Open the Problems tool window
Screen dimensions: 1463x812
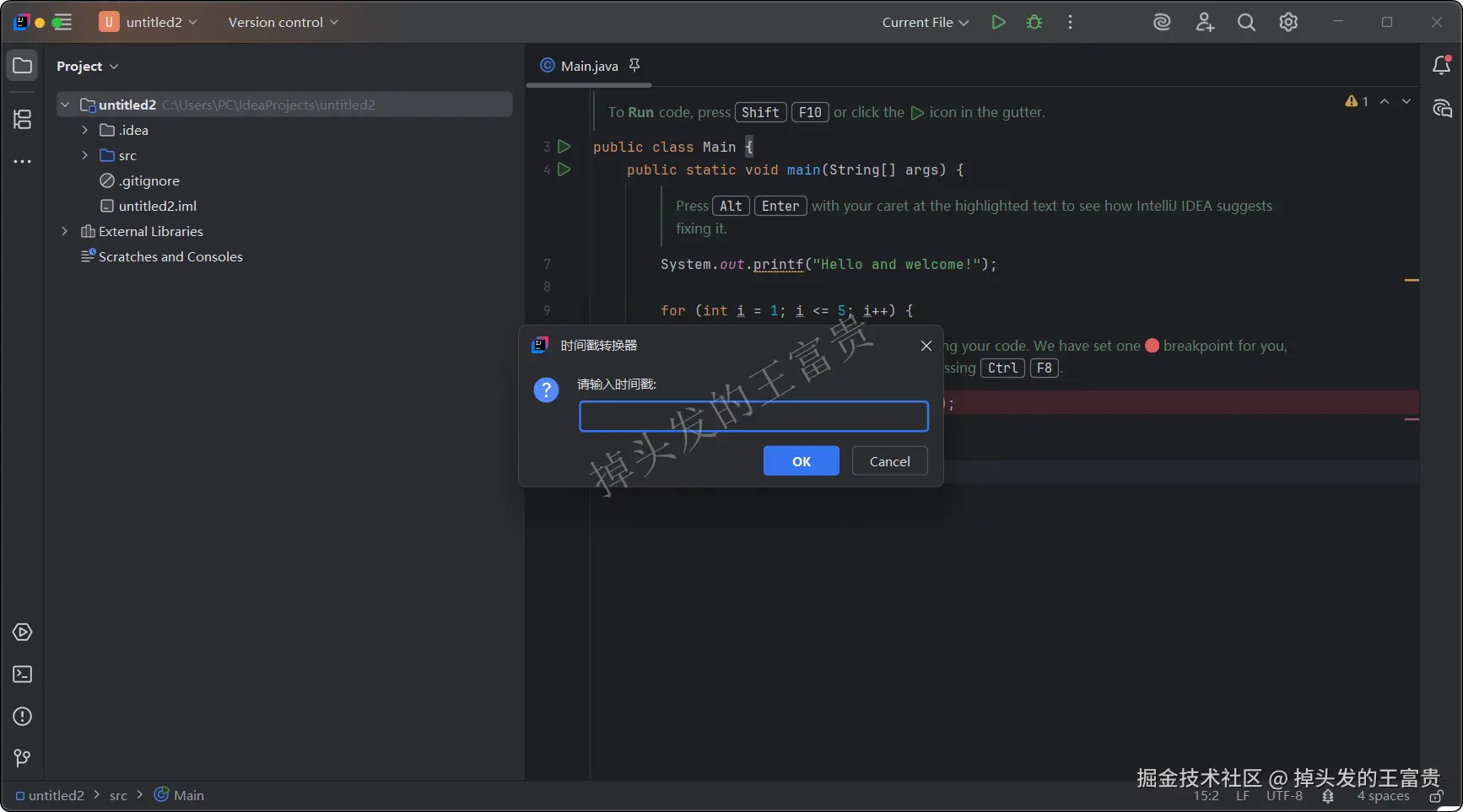pos(23,717)
